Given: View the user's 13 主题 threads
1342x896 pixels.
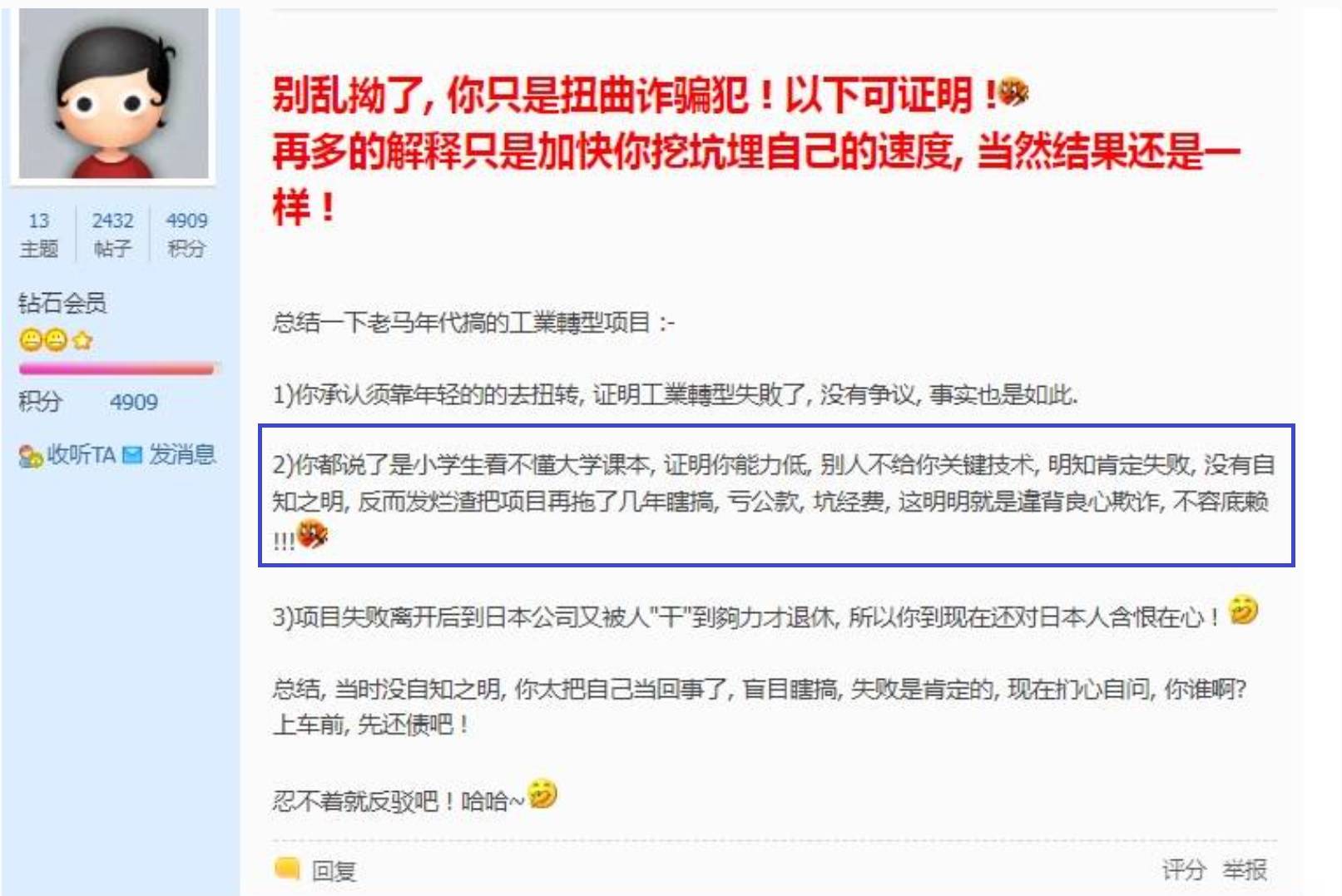Looking at the screenshot, I should [39, 235].
